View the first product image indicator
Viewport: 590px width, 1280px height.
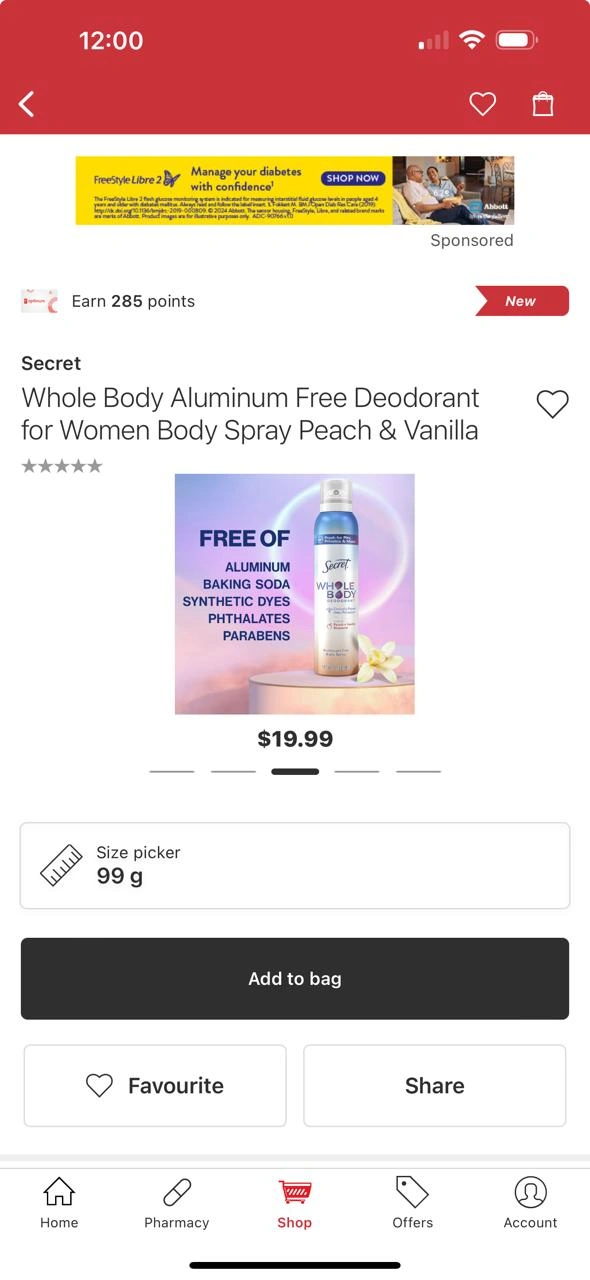tap(172, 772)
